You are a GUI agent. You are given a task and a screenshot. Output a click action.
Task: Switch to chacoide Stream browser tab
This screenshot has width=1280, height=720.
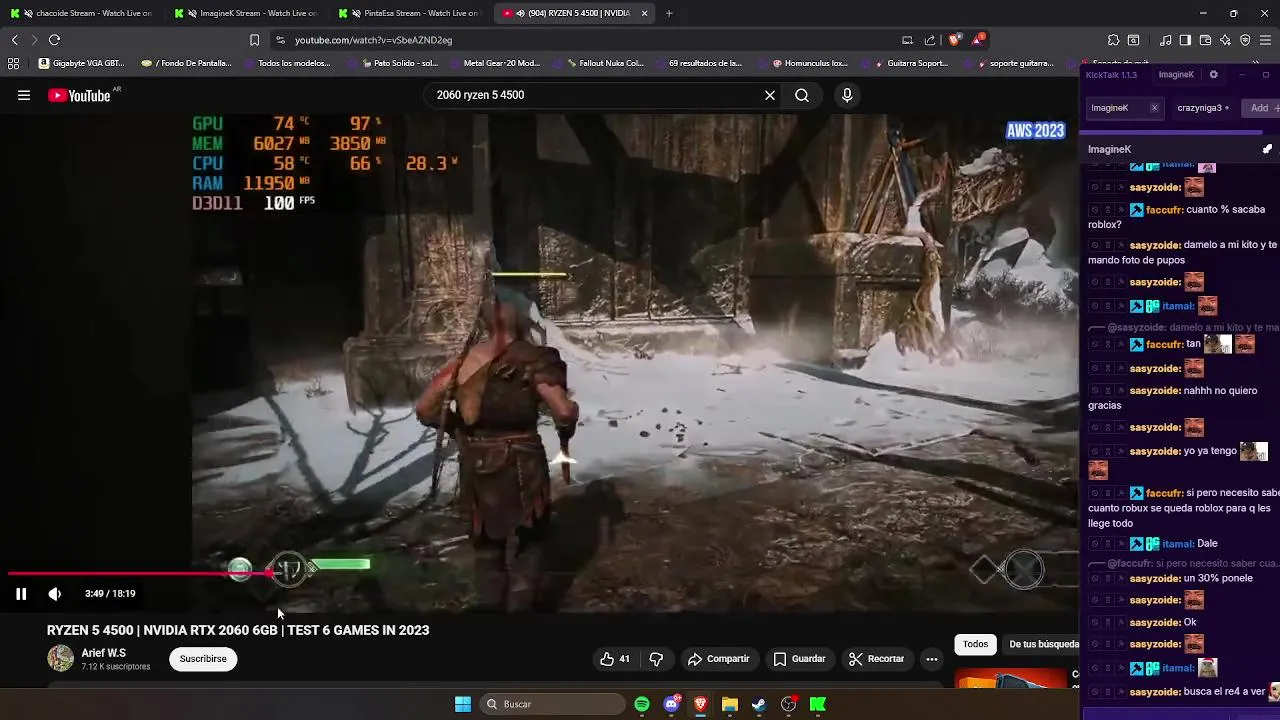tap(82, 13)
